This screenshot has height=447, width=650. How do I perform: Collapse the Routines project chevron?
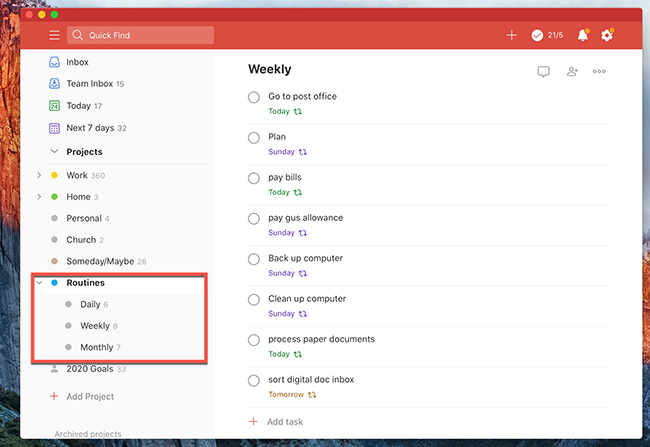click(x=39, y=282)
